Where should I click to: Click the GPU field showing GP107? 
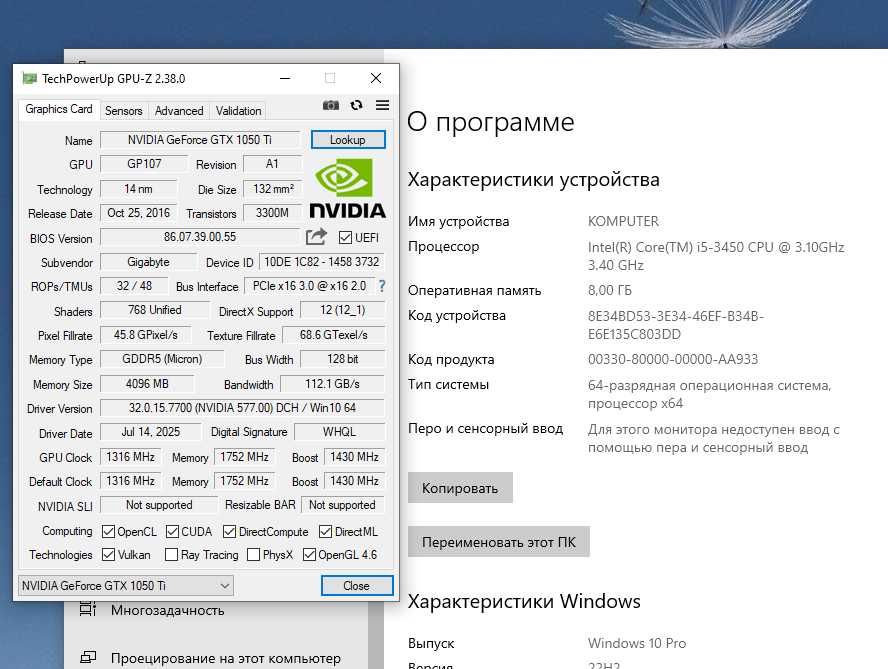tap(144, 164)
